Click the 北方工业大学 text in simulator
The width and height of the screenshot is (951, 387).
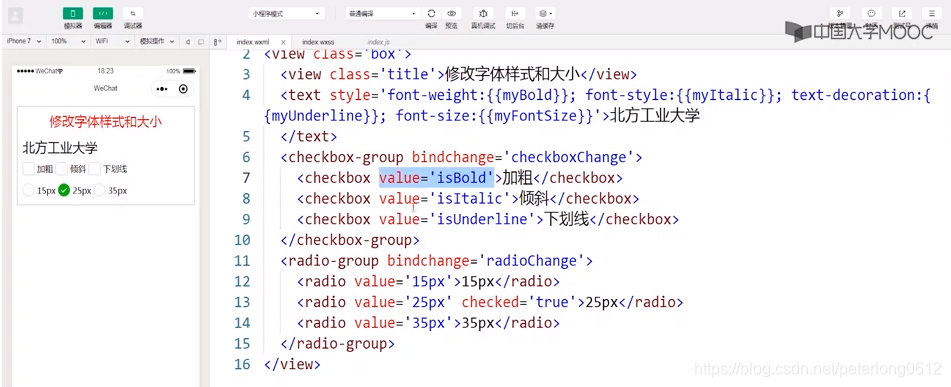click(x=60, y=147)
